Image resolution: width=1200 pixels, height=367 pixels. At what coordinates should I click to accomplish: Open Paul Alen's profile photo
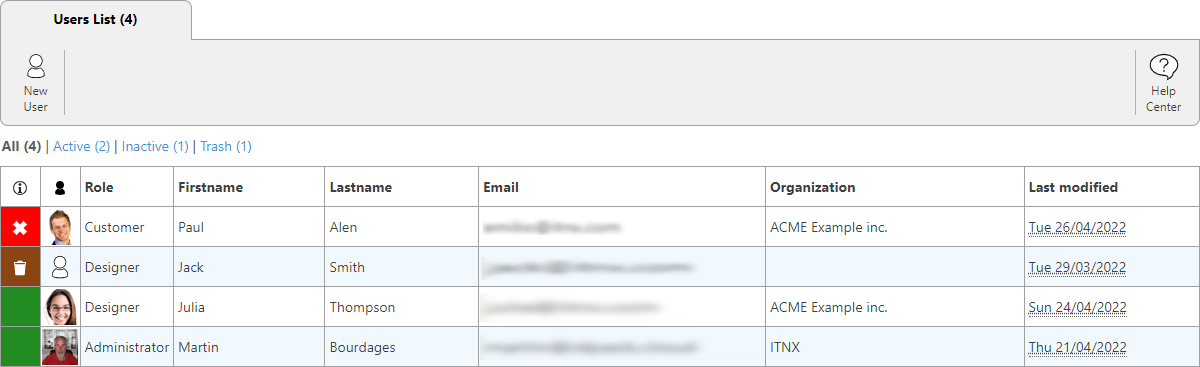(60, 227)
